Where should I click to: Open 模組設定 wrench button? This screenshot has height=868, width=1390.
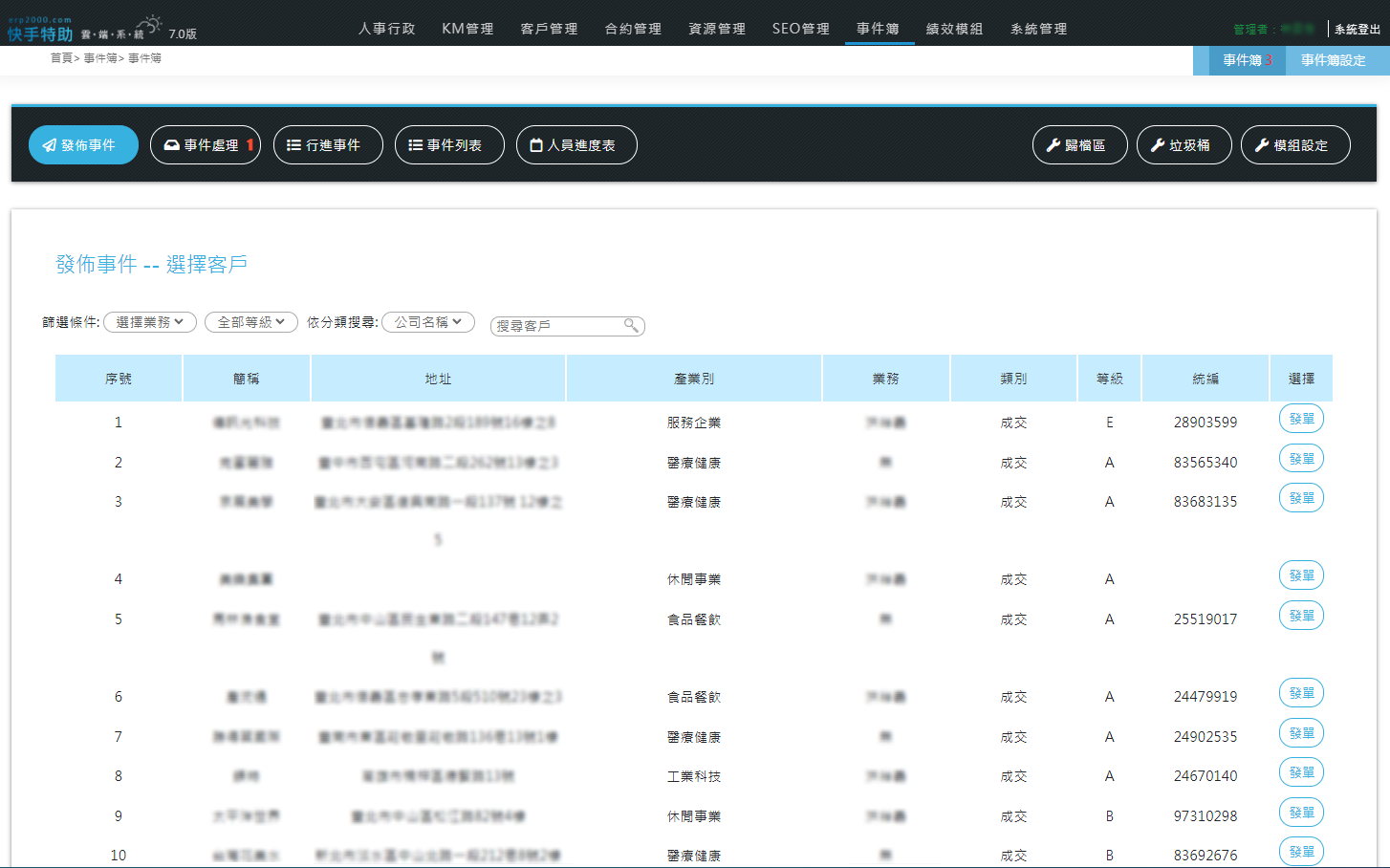click(1295, 145)
